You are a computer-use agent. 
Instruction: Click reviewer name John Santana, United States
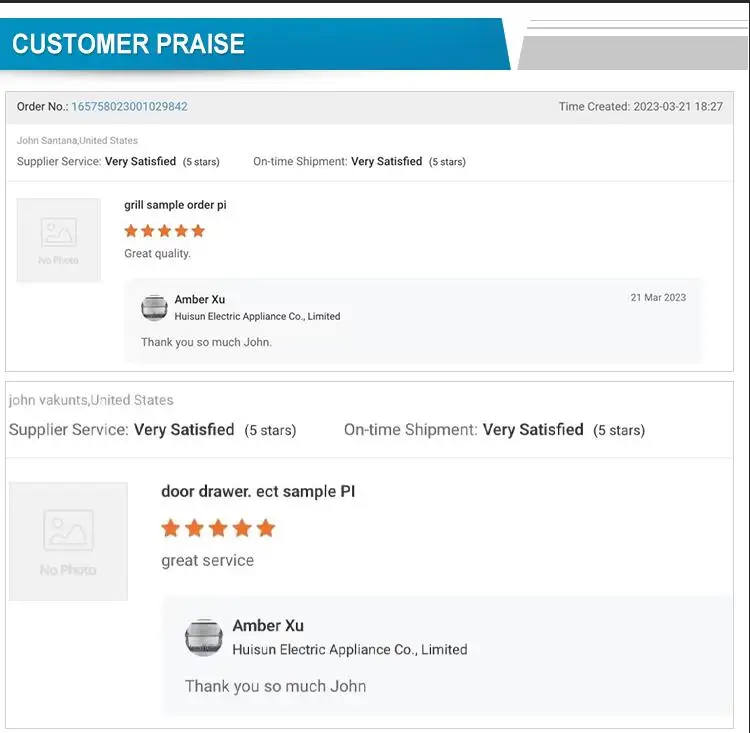[78, 141]
